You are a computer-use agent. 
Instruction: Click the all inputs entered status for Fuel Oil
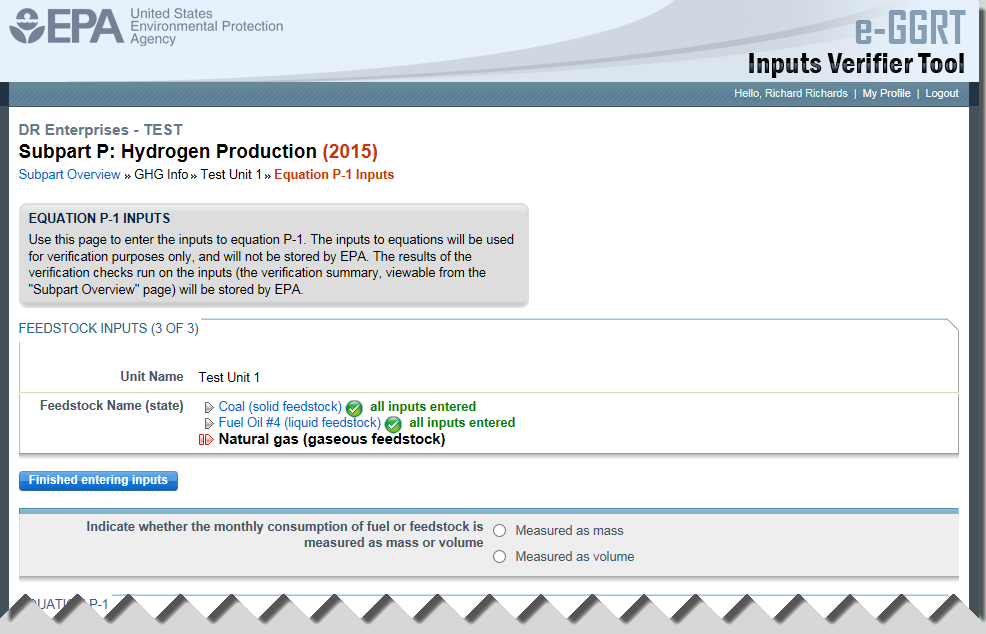click(x=462, y=423)
